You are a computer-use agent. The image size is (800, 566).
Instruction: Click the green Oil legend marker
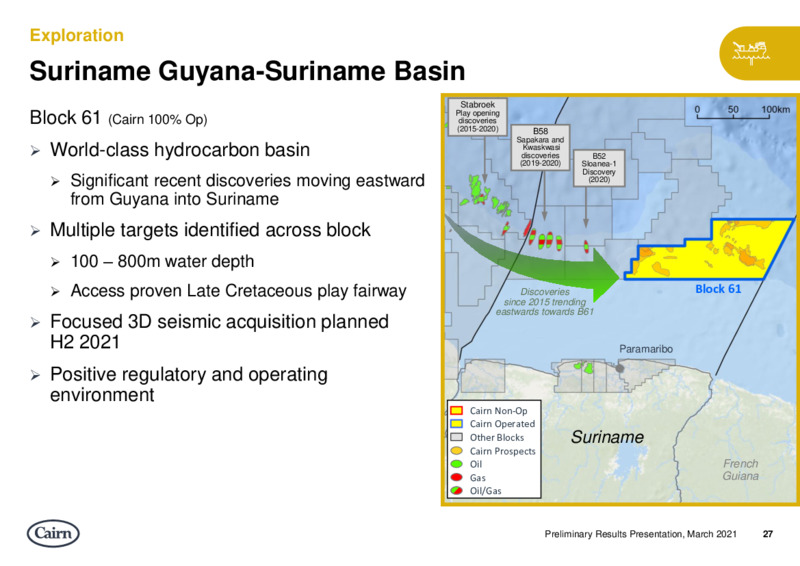(x=457, y=464)
